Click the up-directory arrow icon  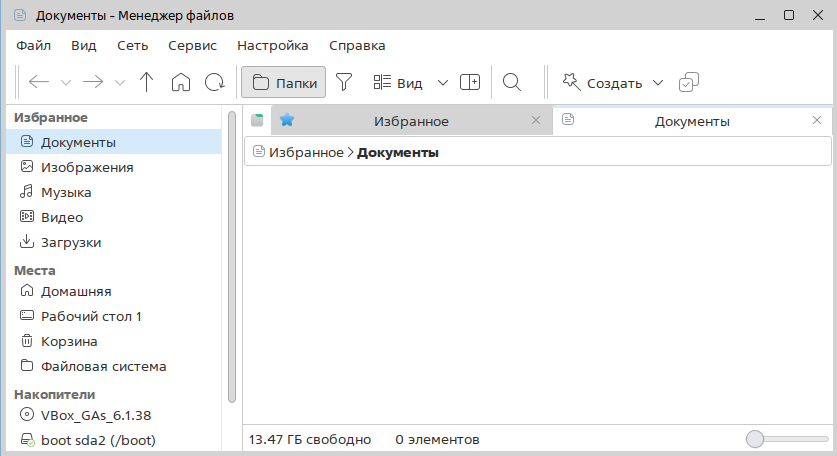[x=147, y=82]
